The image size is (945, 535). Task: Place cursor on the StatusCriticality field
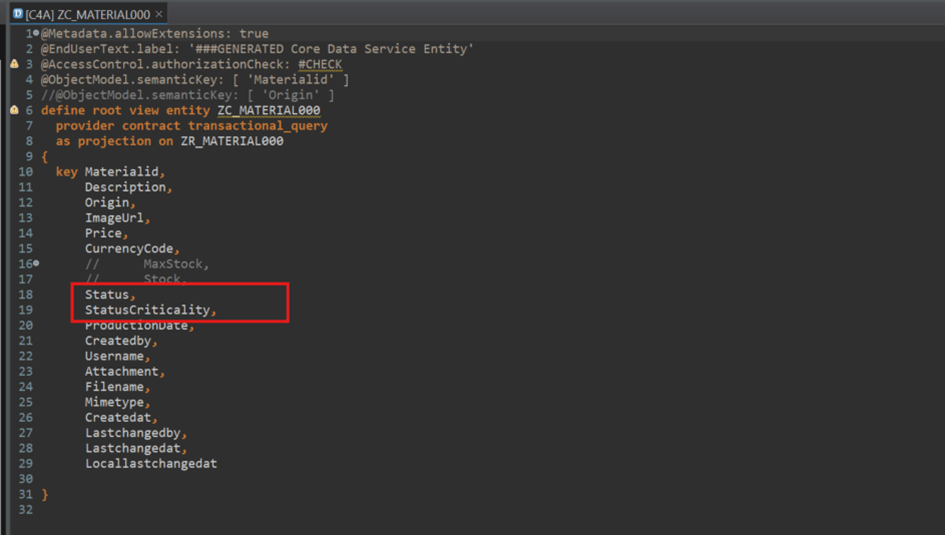(x=147, y=310)
